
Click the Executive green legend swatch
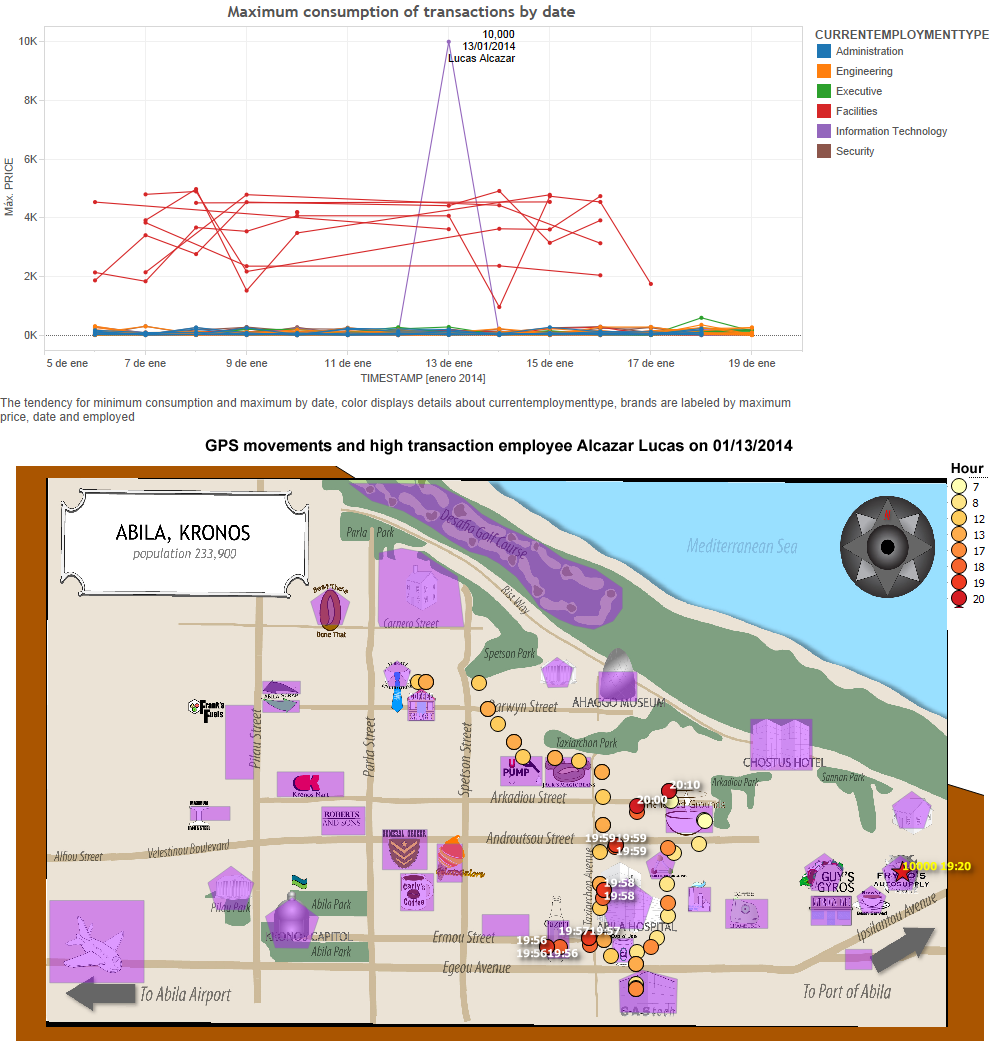tap(824, 91)
